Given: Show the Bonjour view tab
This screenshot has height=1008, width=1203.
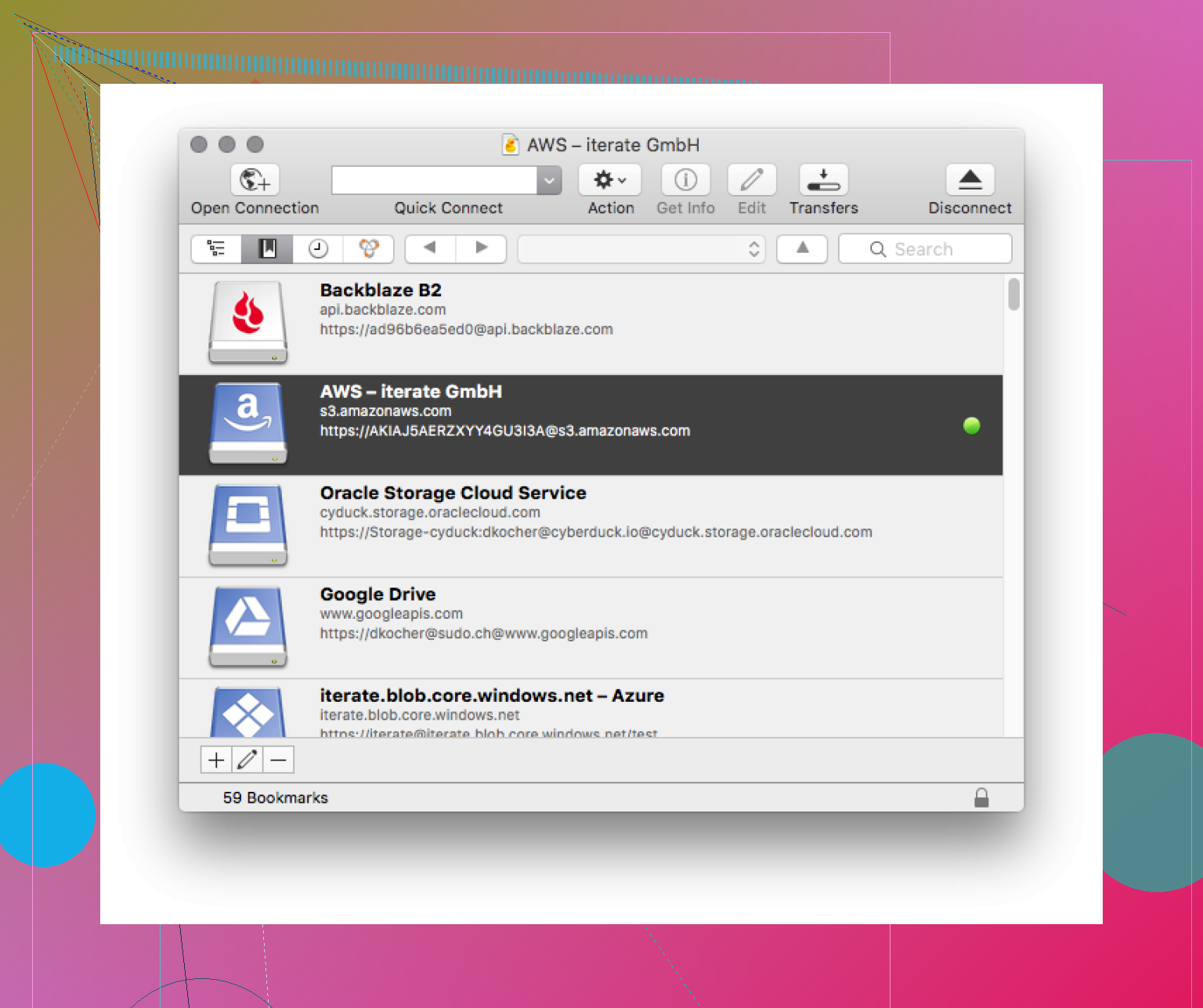Looking at the screenshot, I should pos(368,249).
